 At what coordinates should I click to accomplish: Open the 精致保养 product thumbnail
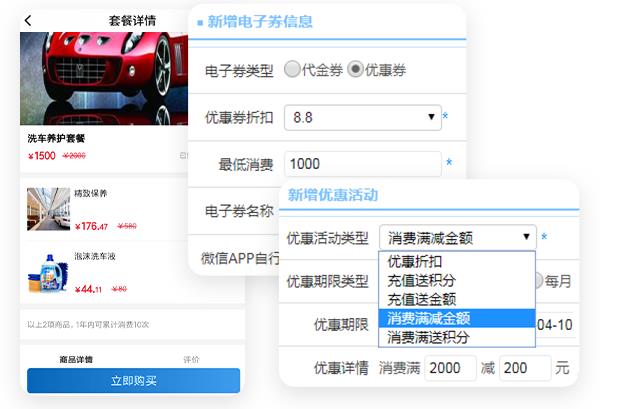(48, 209)
